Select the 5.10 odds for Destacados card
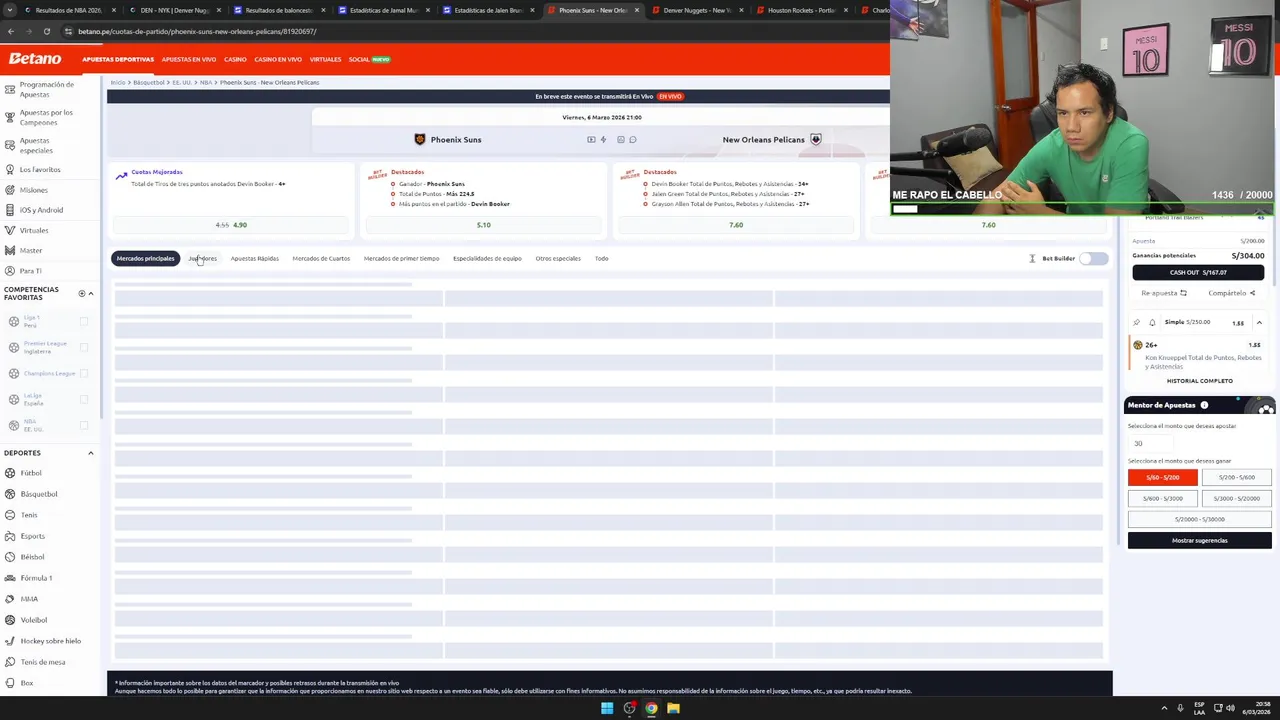This screenshot has width=1280, height=720. tap(483, 225)
